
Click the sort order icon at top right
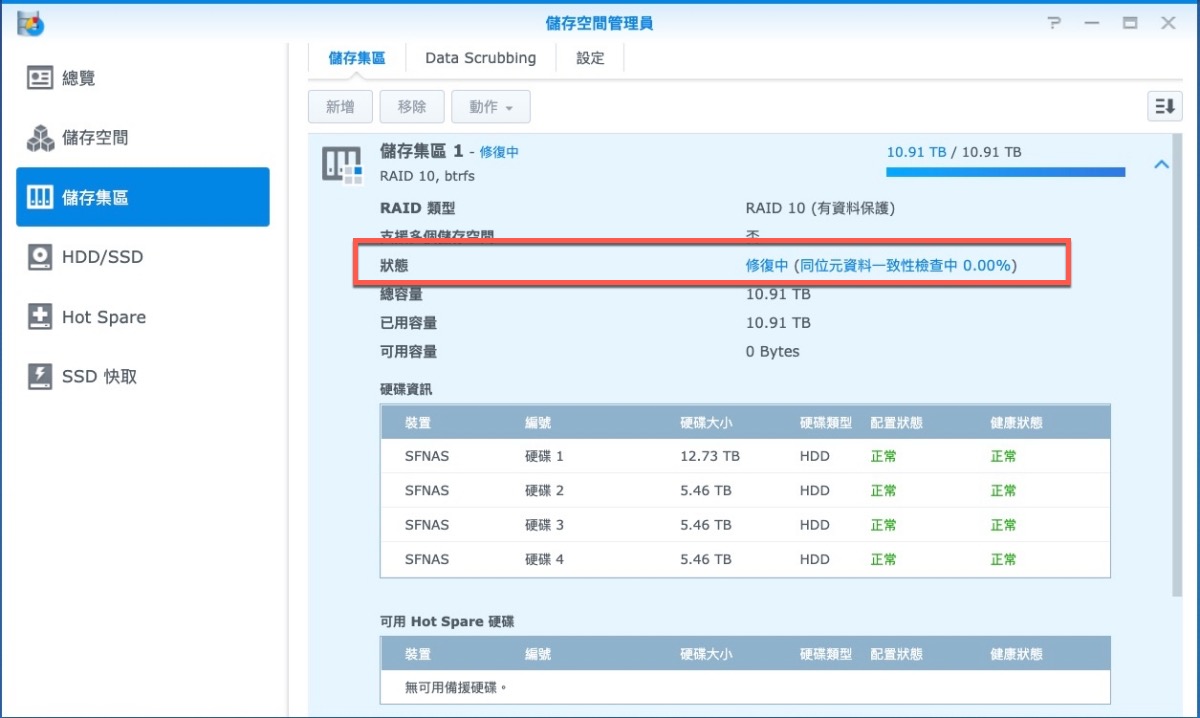click(1164, 107)
